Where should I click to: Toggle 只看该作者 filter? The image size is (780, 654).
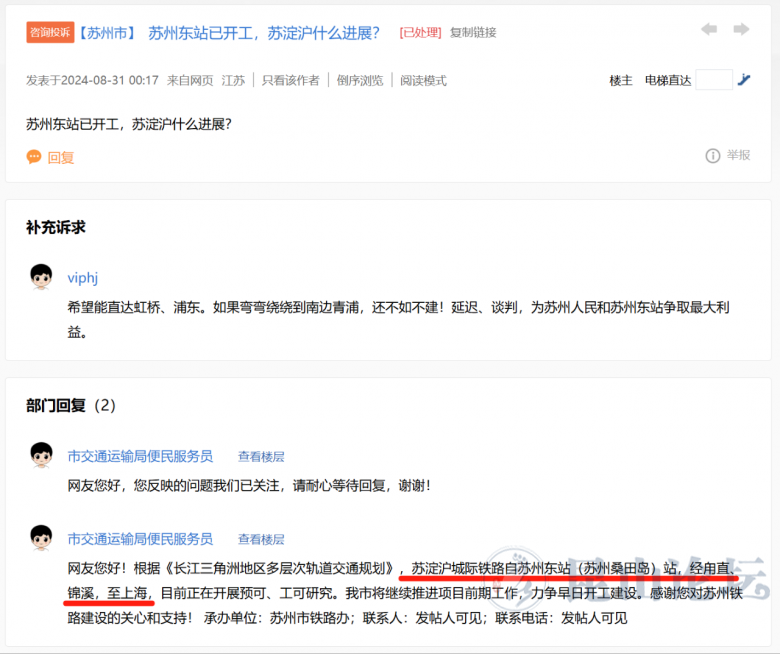(291, 80)
